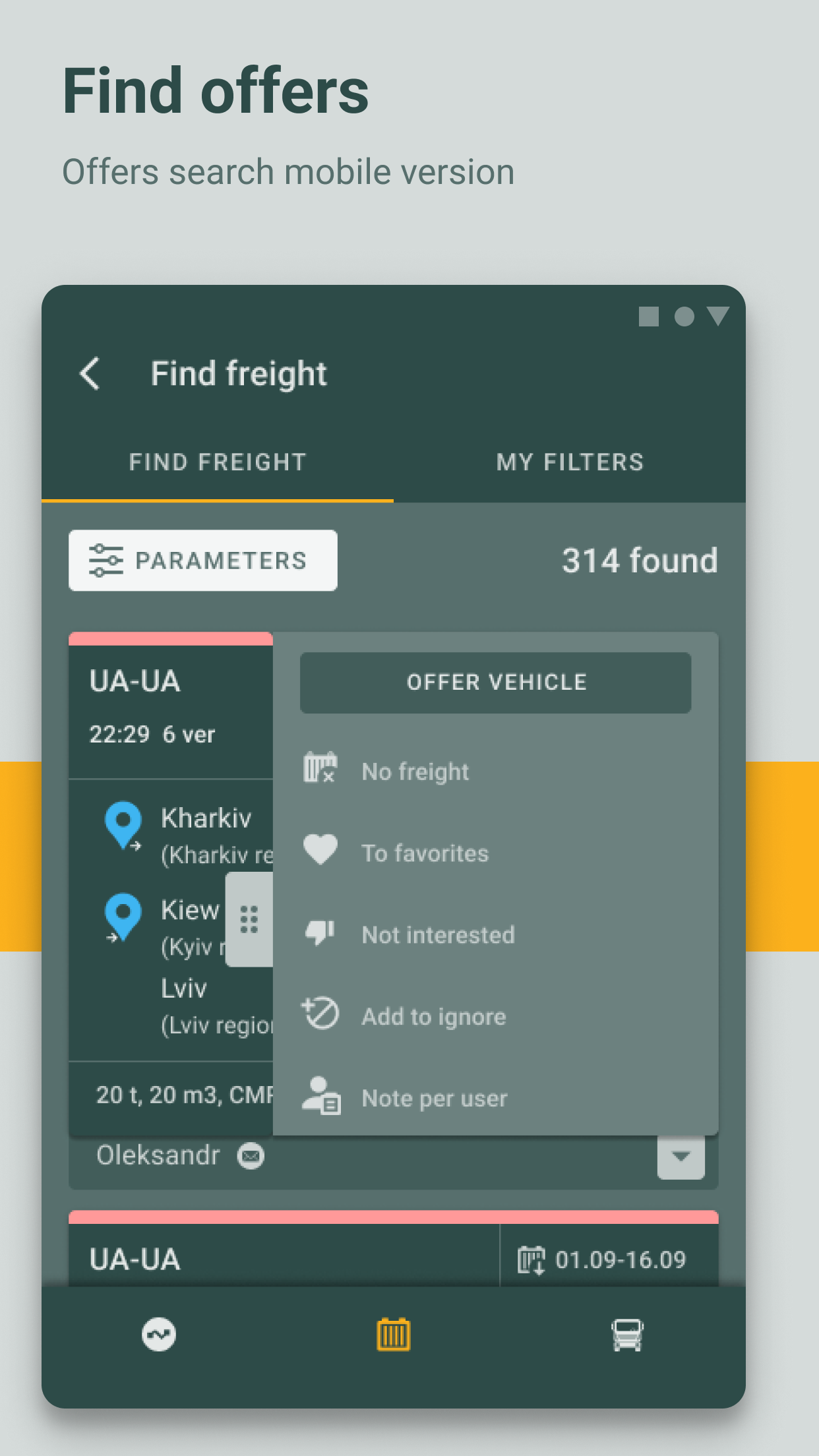
Task: Tap the six-dot swipe handle
Action: 249,919
